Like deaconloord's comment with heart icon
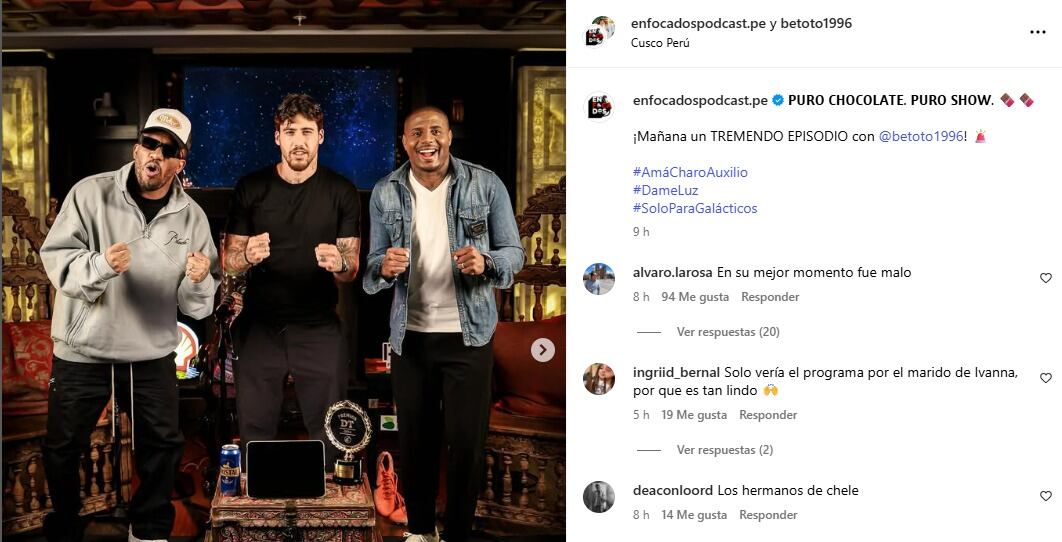Viewport: 1062px width, 542px height. pyautogui.click(x=1046, y=496)
